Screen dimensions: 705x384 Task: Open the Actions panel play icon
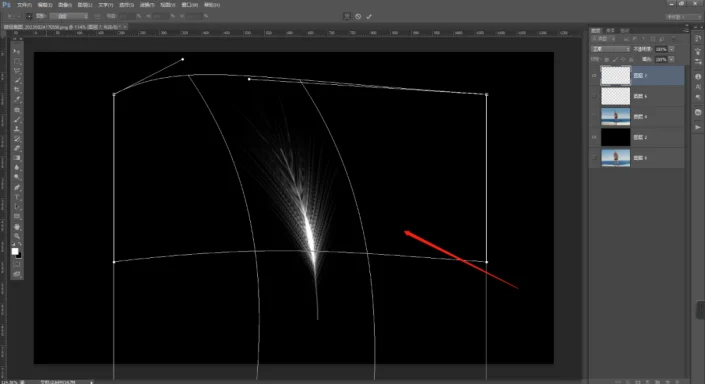point(698,127)
